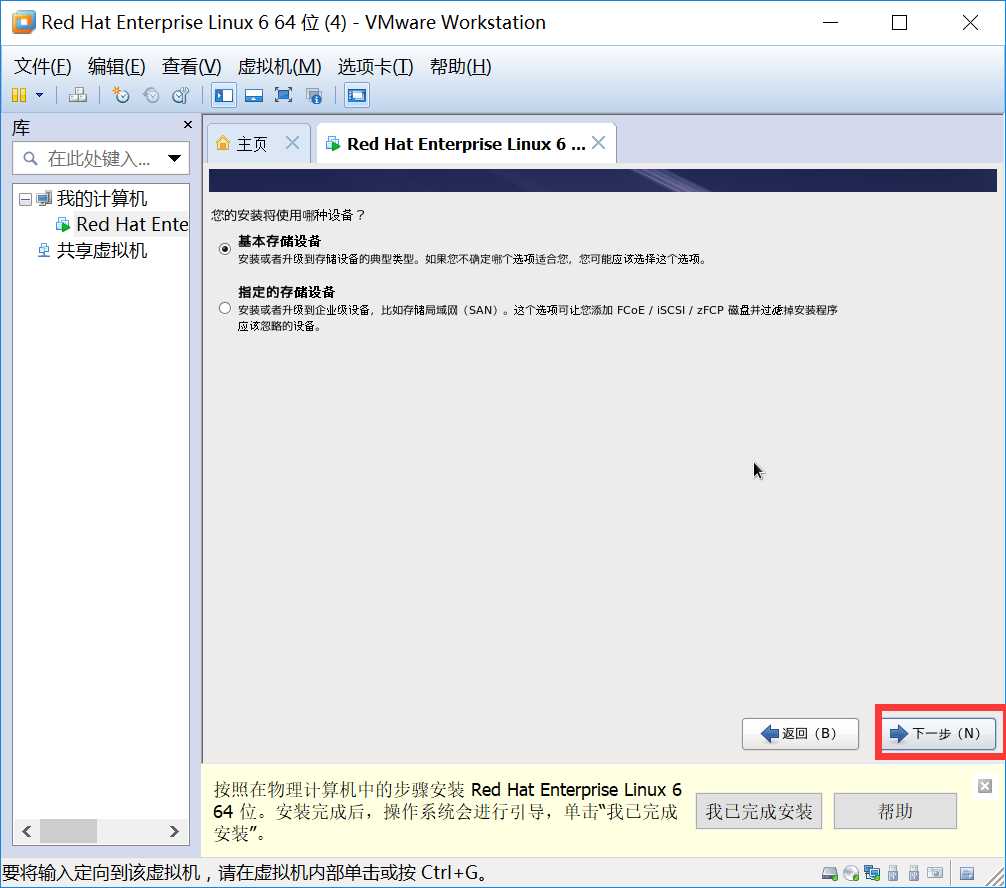Viewport: 1006px width, 888px height.
Task: Click the 返回 (B) back button
Action: click(800, 733)
